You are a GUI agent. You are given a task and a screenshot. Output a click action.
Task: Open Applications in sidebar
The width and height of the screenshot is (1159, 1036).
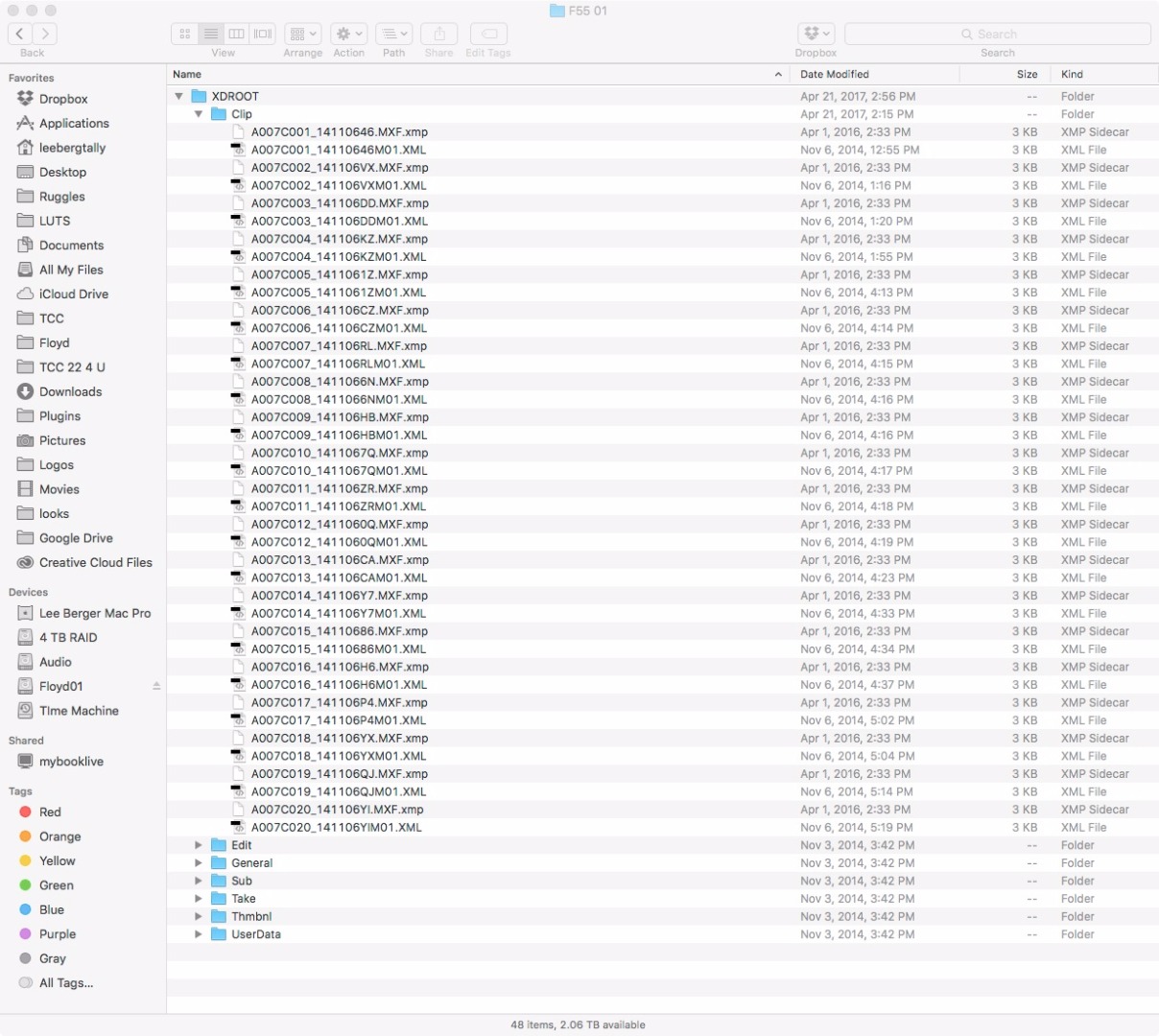tap(74, 123)
